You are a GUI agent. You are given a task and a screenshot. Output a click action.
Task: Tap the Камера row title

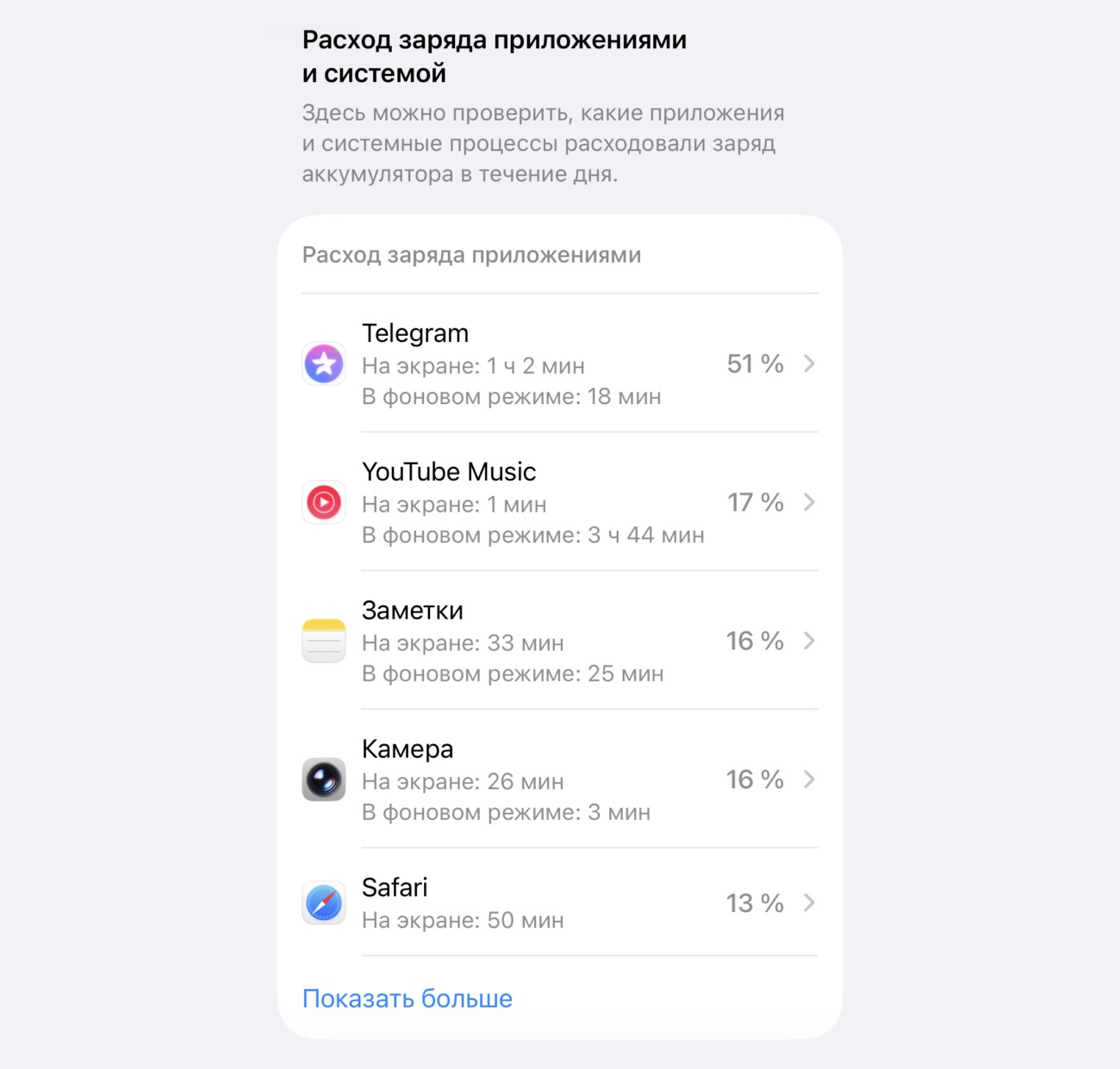click(408, 749)
